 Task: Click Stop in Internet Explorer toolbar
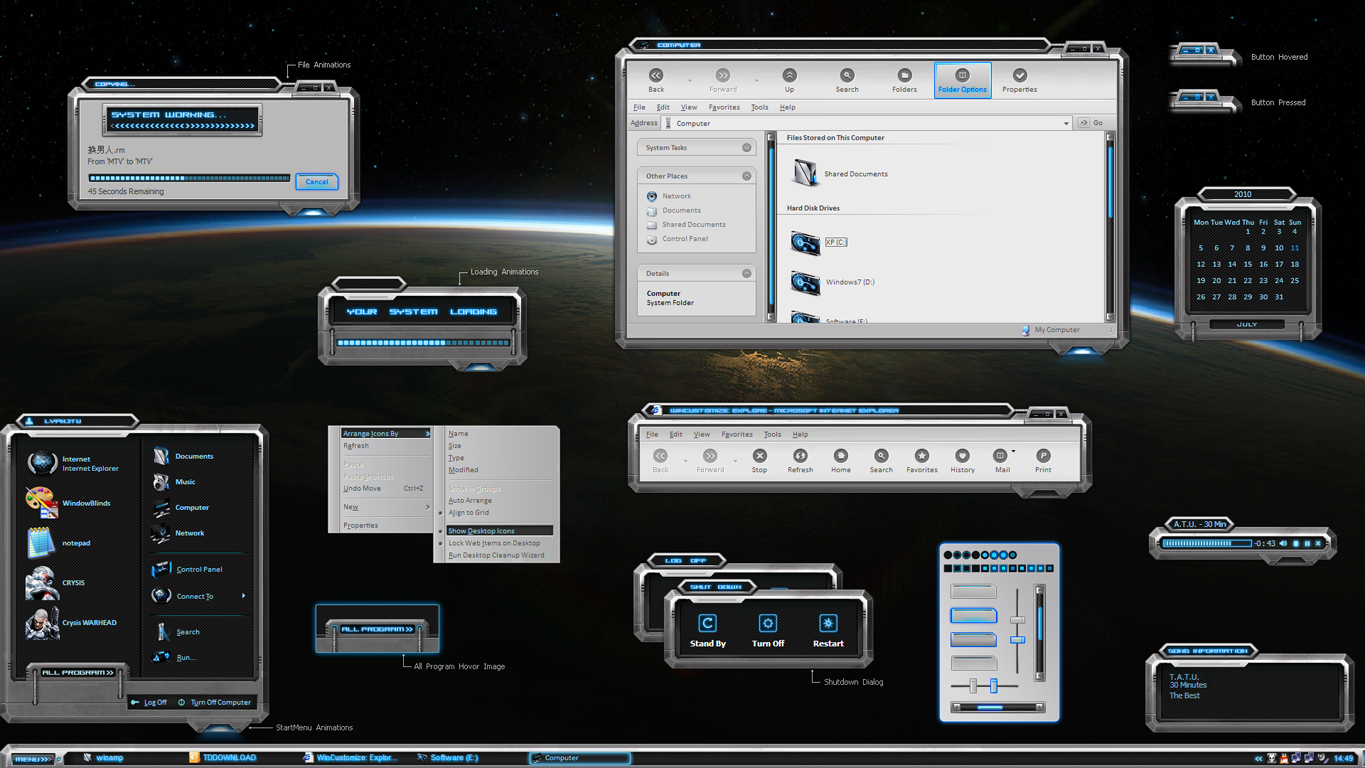tap(759, 460)
